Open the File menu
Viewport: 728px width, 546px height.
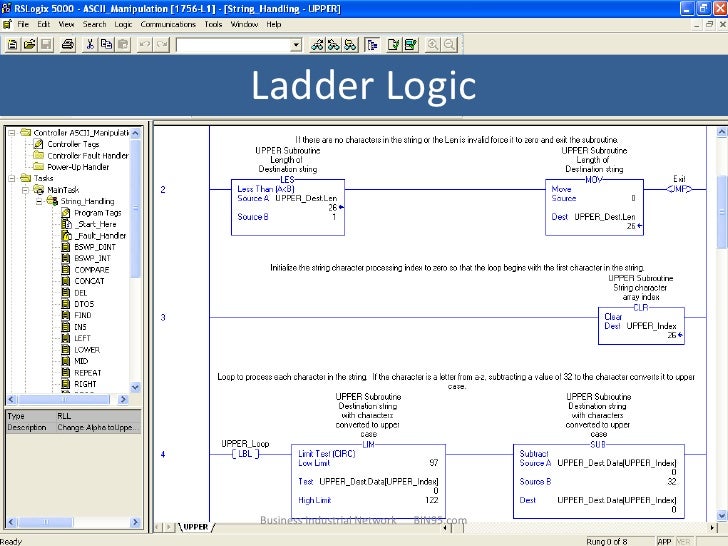coord(23,24)
